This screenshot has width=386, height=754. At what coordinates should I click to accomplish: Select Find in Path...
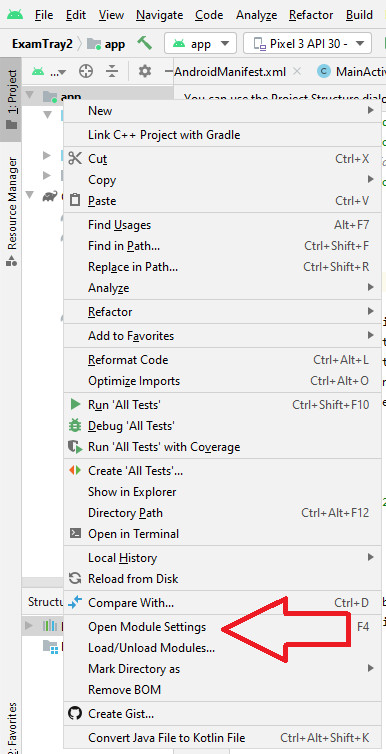pos(223,246)
